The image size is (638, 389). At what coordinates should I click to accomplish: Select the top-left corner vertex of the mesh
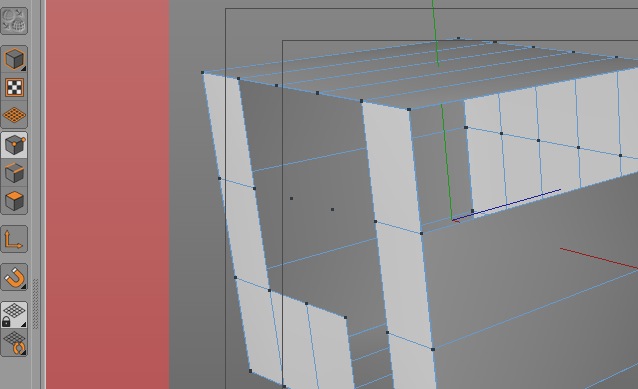[203, 72]
